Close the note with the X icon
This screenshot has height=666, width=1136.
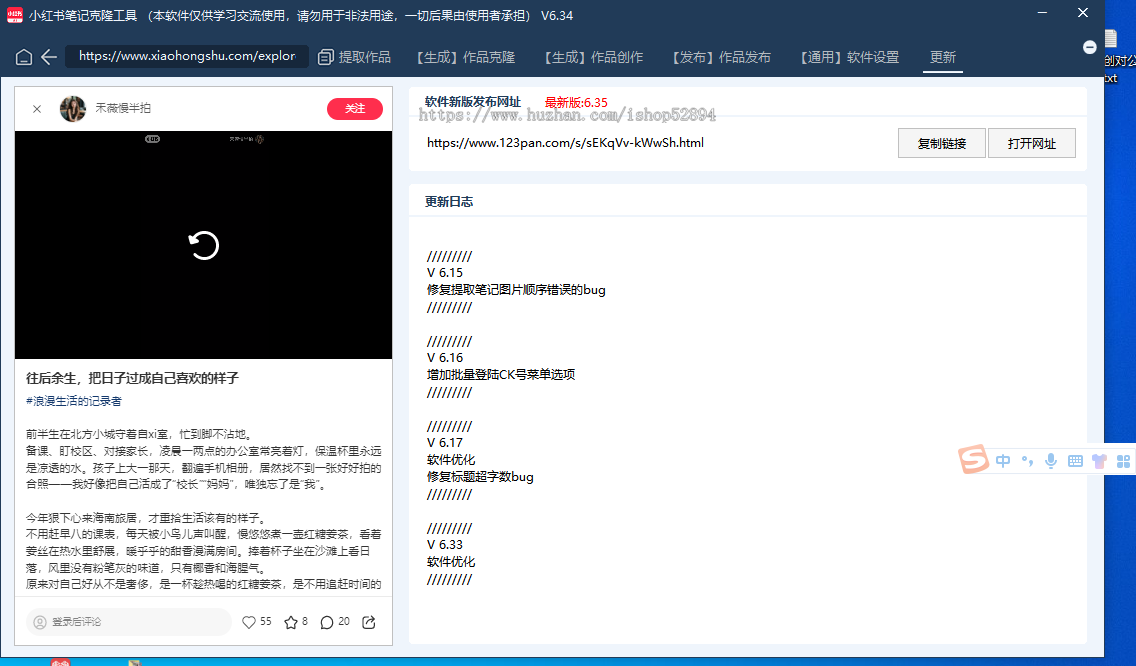tap(37, 109)
